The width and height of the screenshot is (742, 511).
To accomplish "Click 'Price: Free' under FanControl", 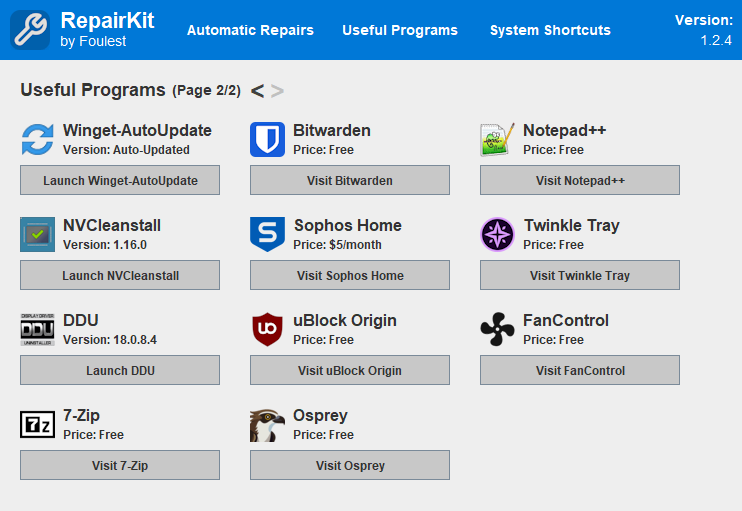I will coord(554,340).
